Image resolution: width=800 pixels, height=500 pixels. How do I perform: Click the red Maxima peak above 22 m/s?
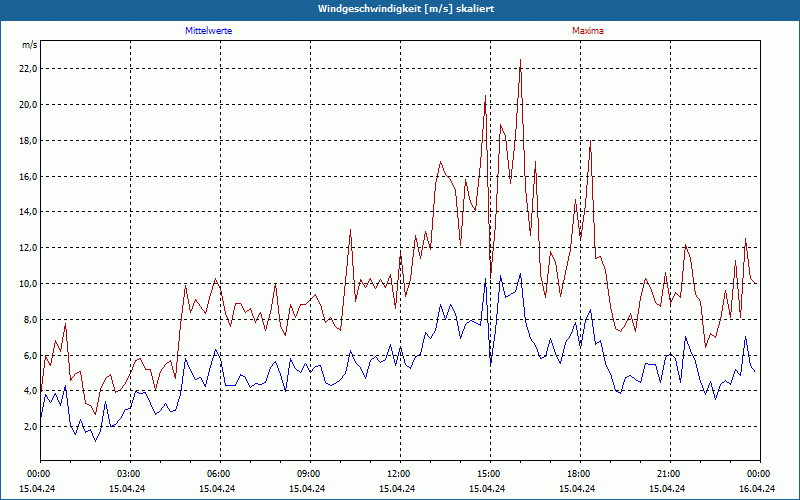520,60
